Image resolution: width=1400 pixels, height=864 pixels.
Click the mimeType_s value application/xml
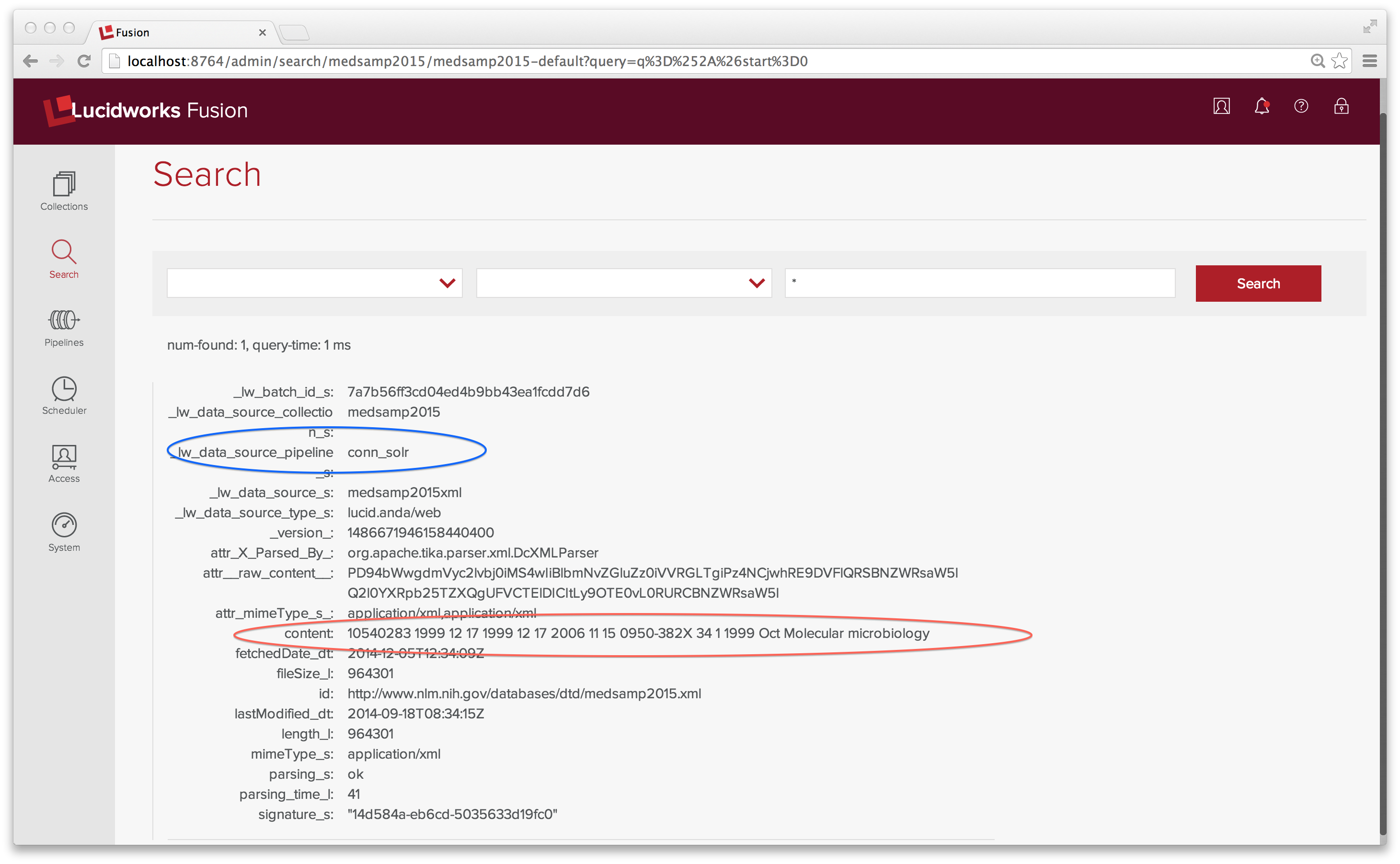[394, 754]
